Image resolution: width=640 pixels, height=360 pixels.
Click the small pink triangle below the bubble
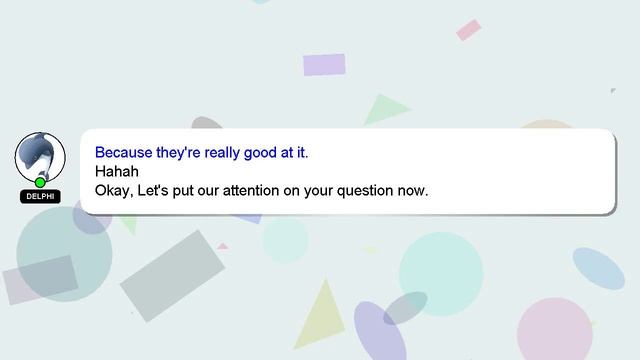click(222, 246)
